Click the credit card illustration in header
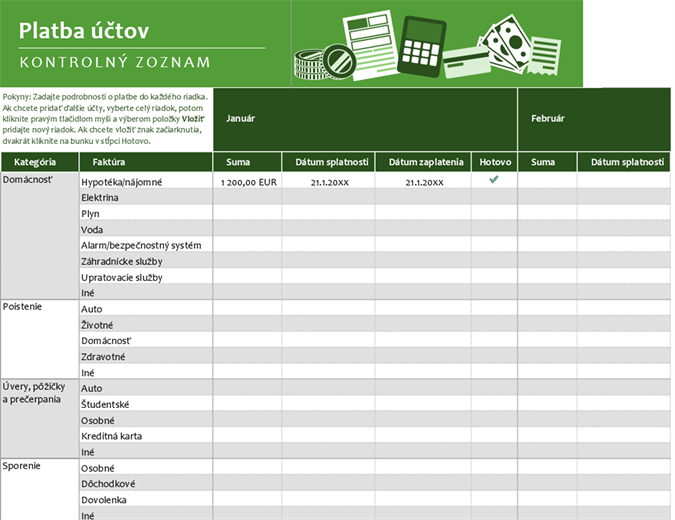Image resolution: width=675 pixels, height=520 pixels. tap(467, 62)
